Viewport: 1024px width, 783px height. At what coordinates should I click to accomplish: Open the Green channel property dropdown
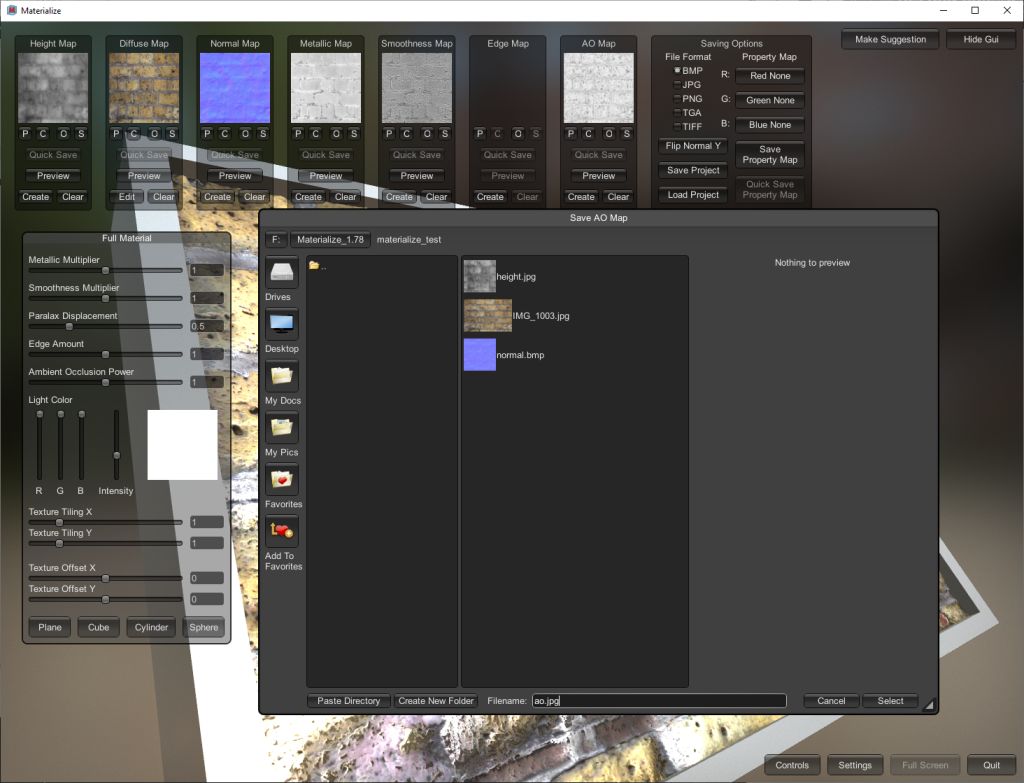click(x=770, y=101)
